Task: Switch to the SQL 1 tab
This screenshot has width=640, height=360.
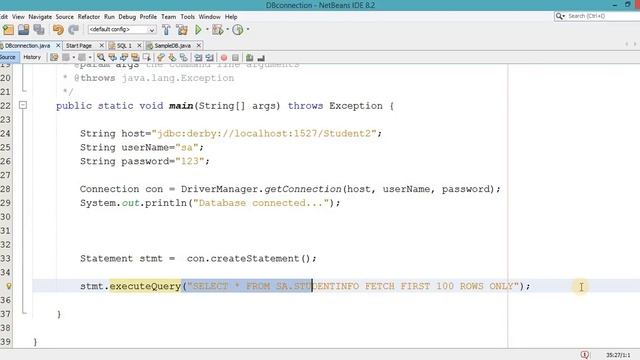Action: coord(124,46)
